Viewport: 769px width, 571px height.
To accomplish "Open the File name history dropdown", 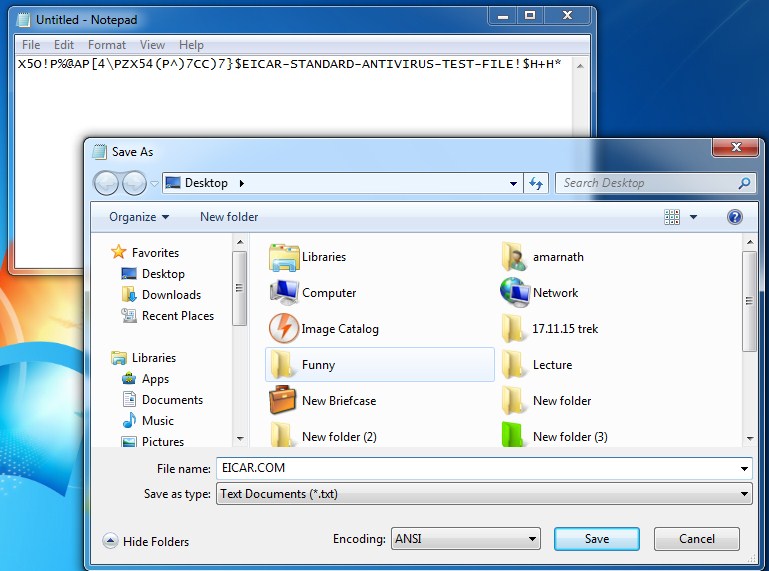I will 744,468.
